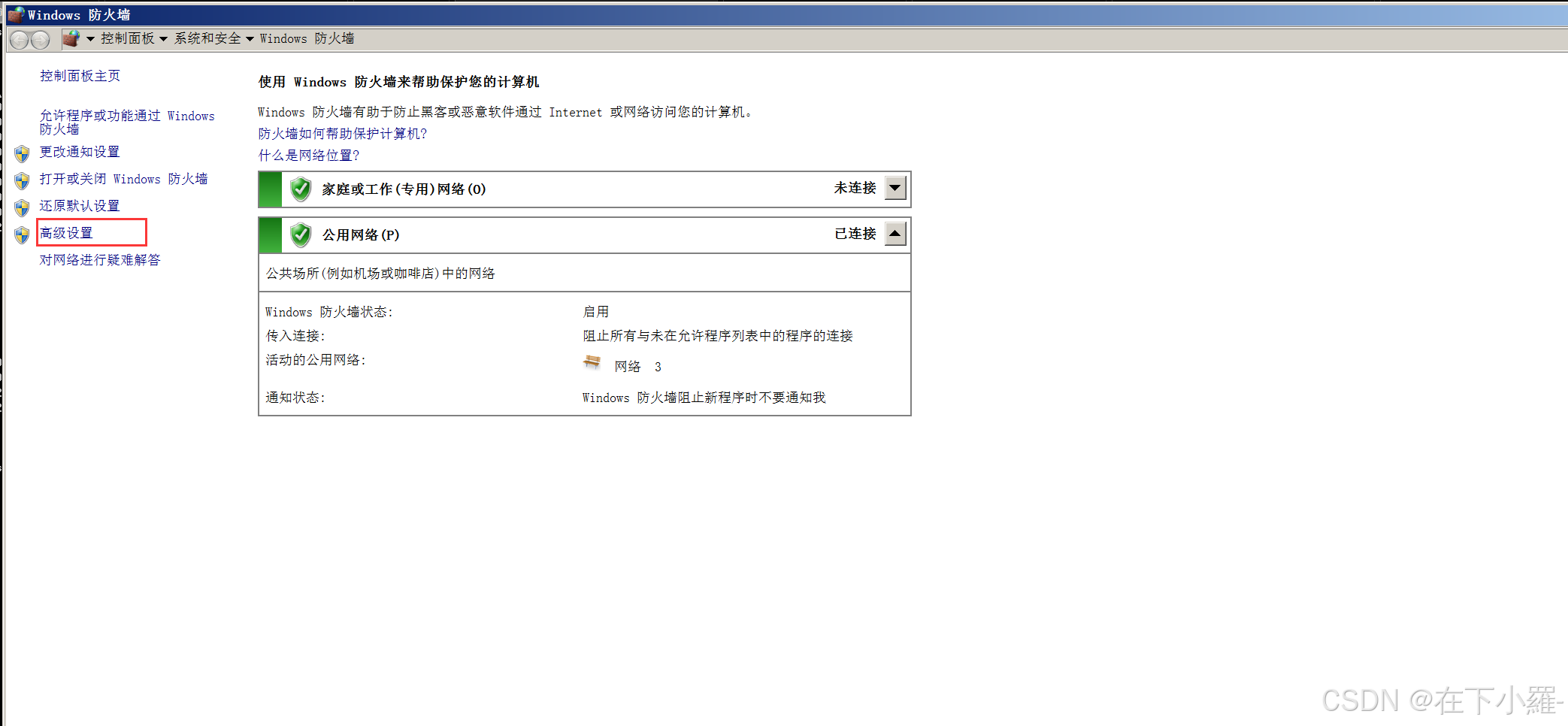The image size is (1568, 726).
Task: Click the bench icon next to 网络 3
Action: tap(592, 362)
